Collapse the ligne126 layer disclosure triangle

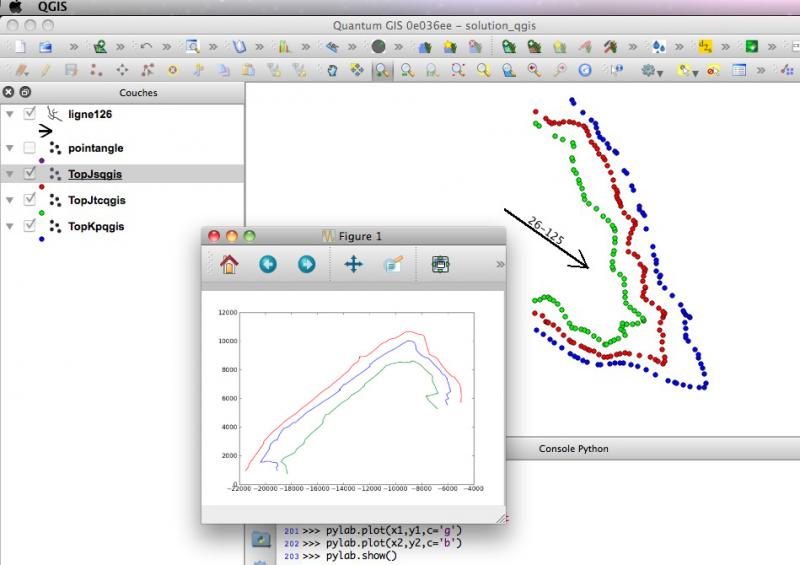[10, 114]
